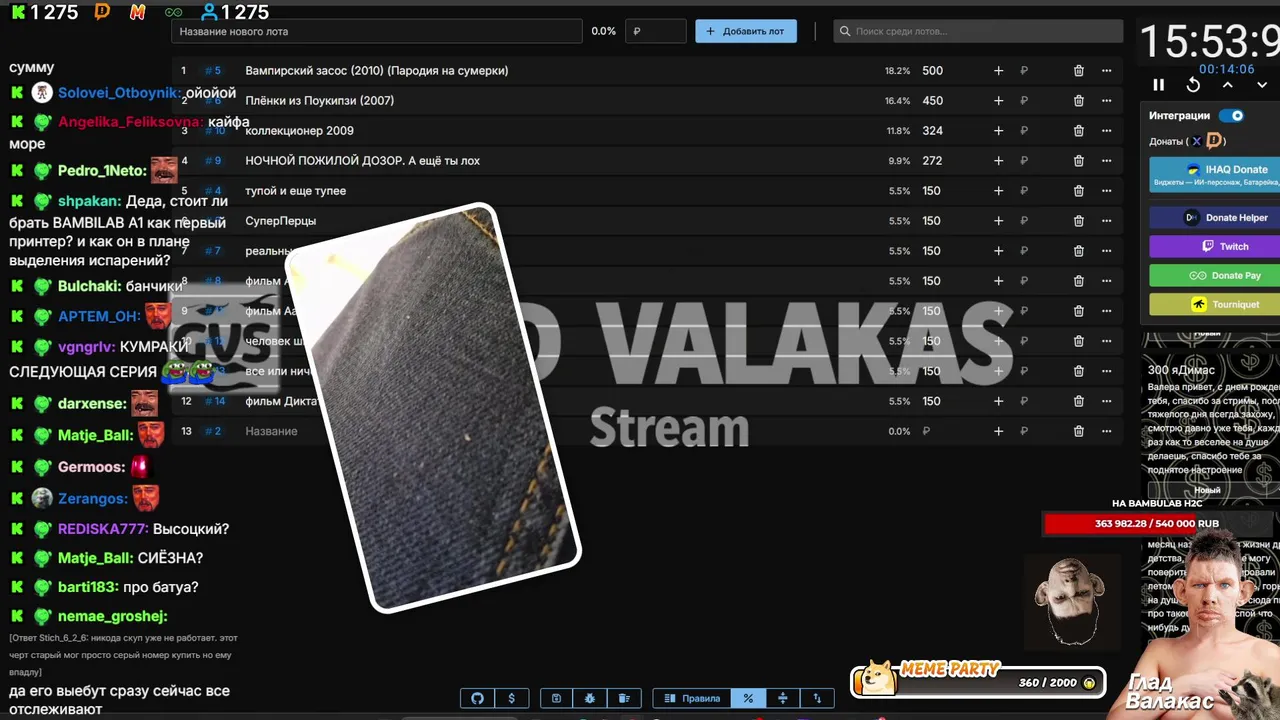This screenshot has width=1280, height=720.
Task: Delete the Вампирский засос lot with trash icon
Action: pos(1078,71)
